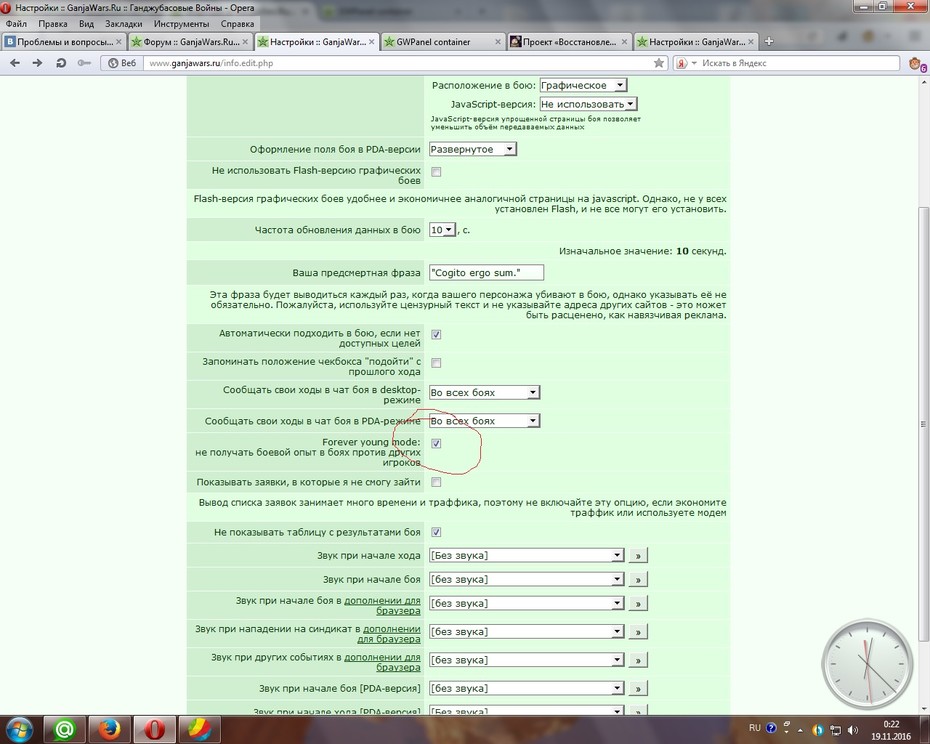The height and width of the screenshot is (744, 930).
Task: Go back with browser Back arrow
Action: point(15,63)
